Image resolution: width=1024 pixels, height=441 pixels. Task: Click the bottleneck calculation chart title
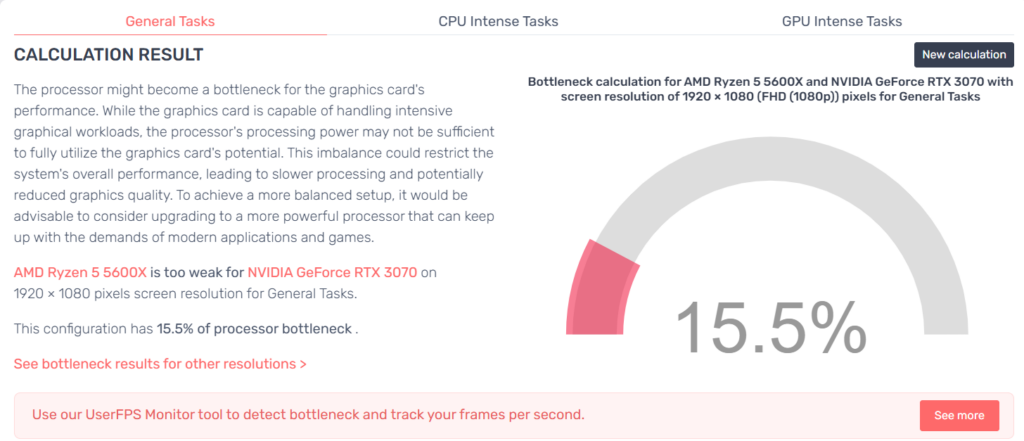[x=770, y=89]
